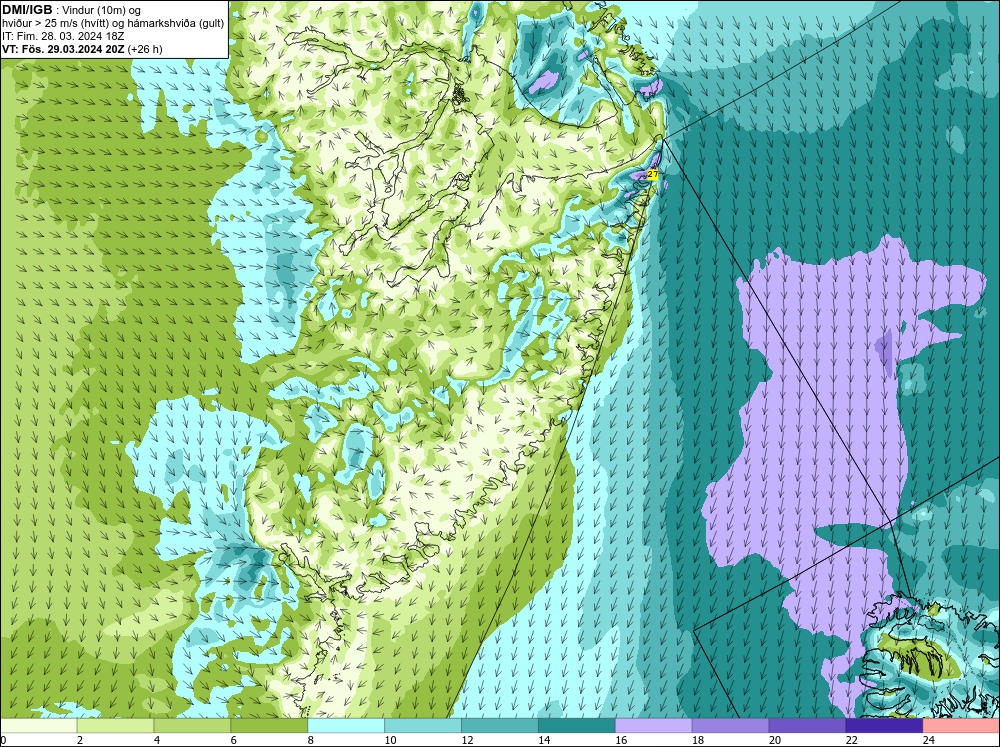1000x747 pixels.
Task: Click the scale label '24'
Action: click(x=929, y=740)
